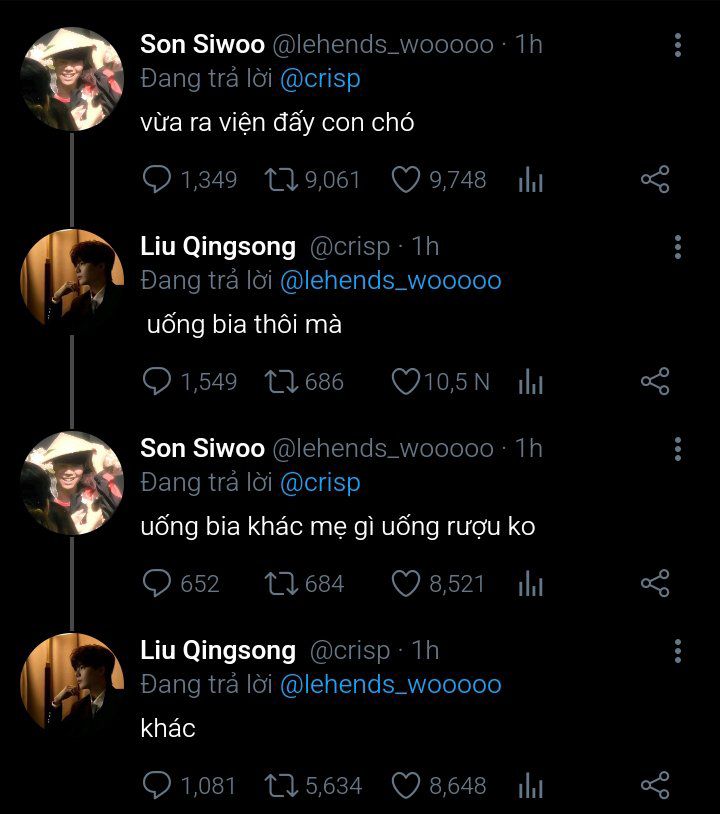Screen dimensions: 720x814
Task: Reply to the final "khác" tweet
Action: pos(158,786)
